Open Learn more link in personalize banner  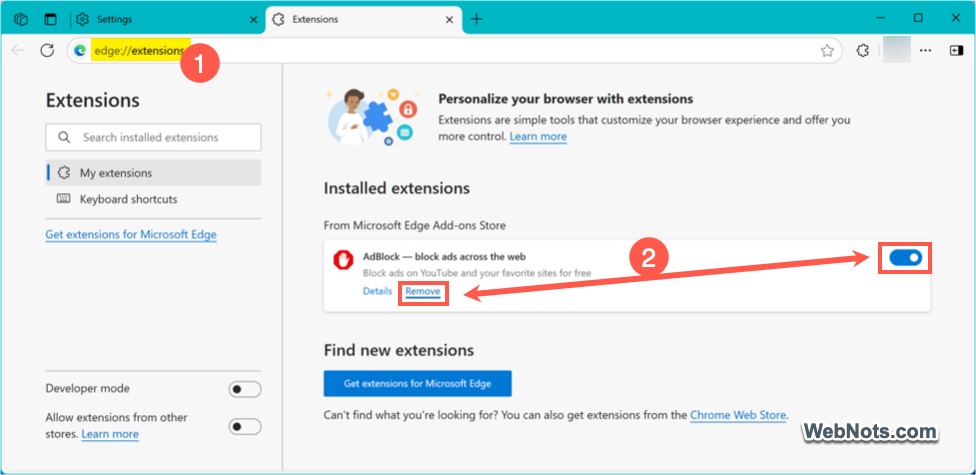pyautogui.click(x=538, y=136)
